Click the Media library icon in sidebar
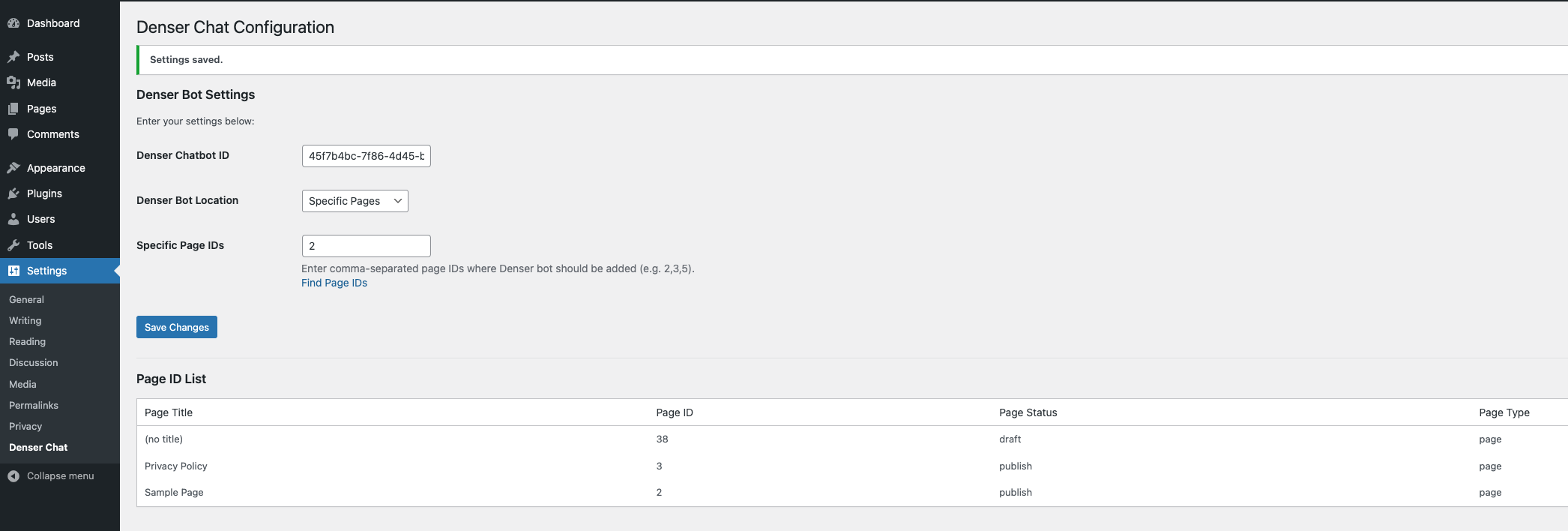This screenshot has height=531, width=1568. (13, 82)
